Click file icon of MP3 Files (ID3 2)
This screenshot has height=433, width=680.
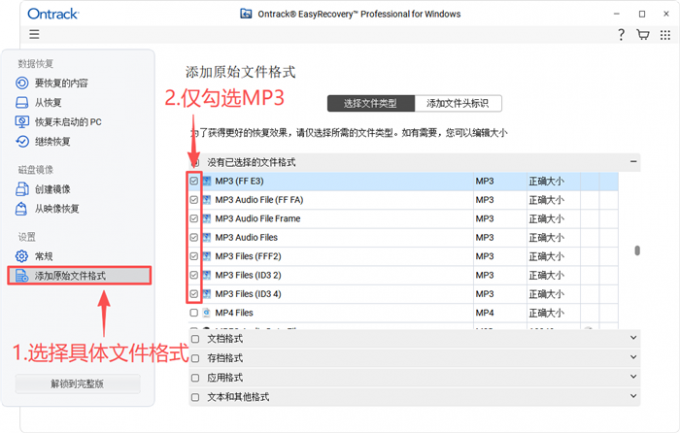coord(207,275)
